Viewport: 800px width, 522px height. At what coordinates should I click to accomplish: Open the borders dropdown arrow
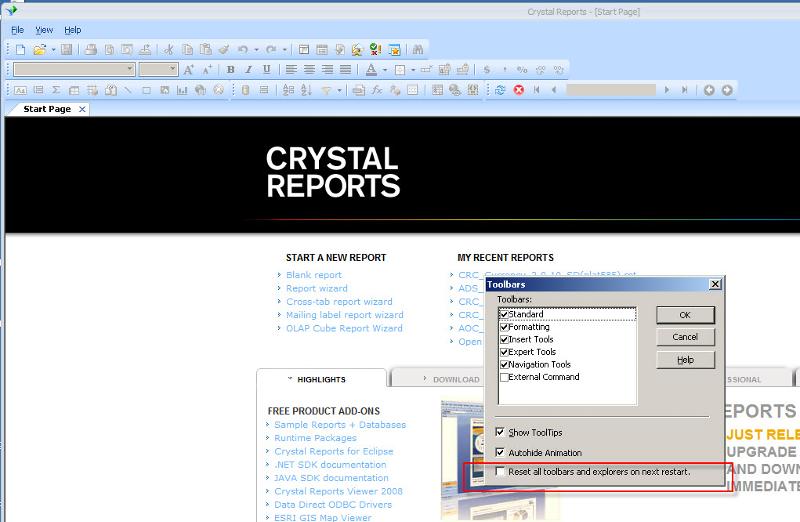tap(413, 69)
